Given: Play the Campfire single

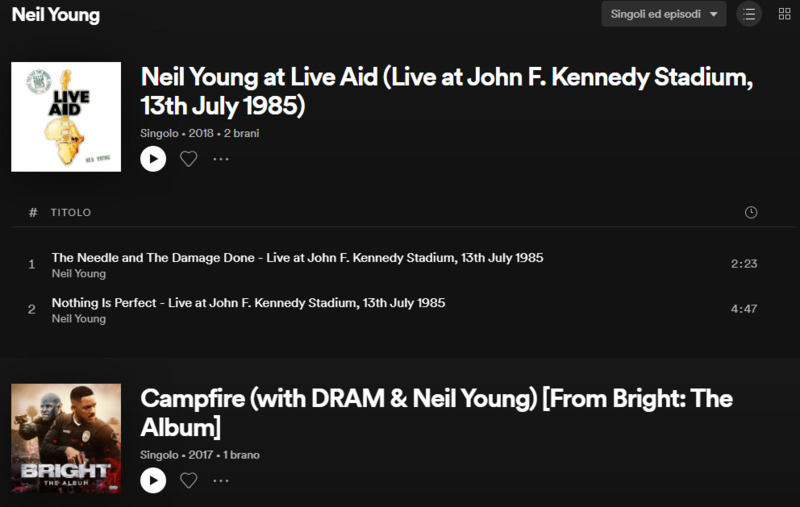Looking at the screenshot, I should click(153, 481).
